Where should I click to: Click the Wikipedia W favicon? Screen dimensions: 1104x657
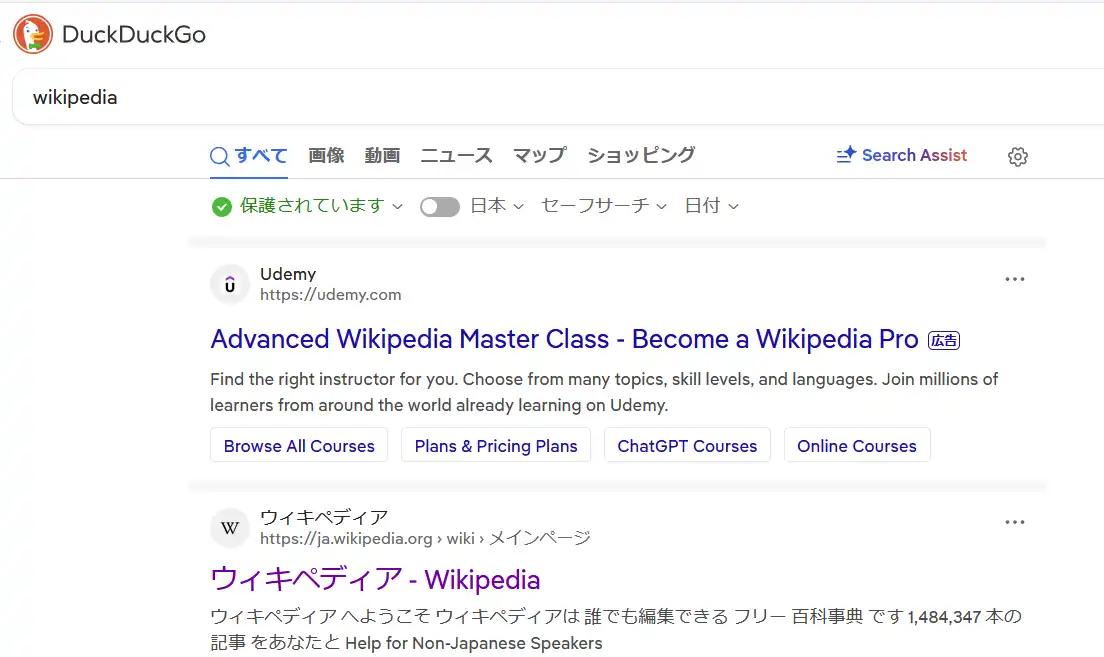click(x=230, y=528)
